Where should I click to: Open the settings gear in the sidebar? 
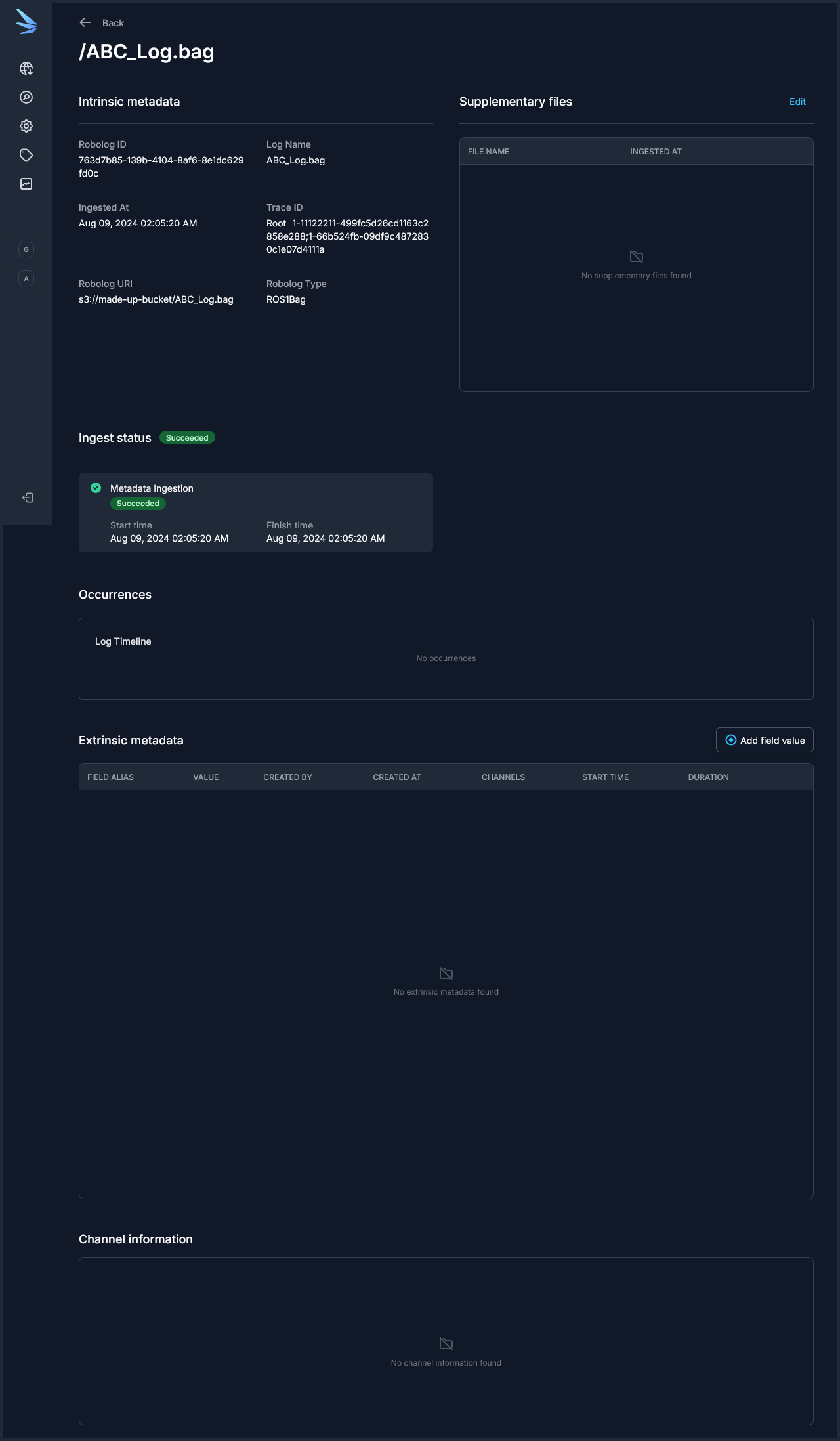click(26, 126)
